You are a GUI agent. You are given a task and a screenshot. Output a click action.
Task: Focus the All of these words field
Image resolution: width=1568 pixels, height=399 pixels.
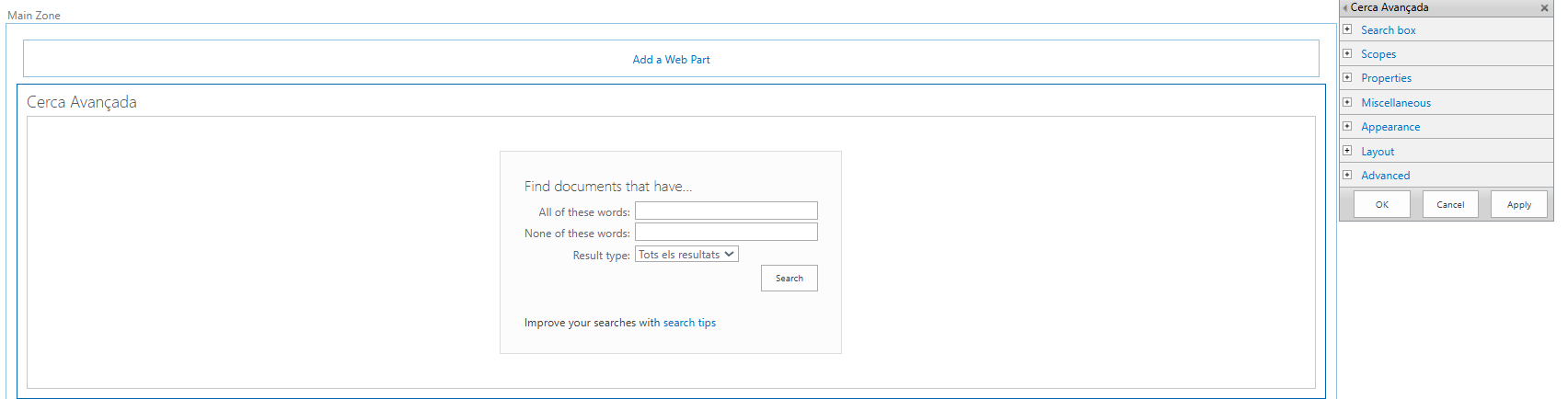point(726,211)
